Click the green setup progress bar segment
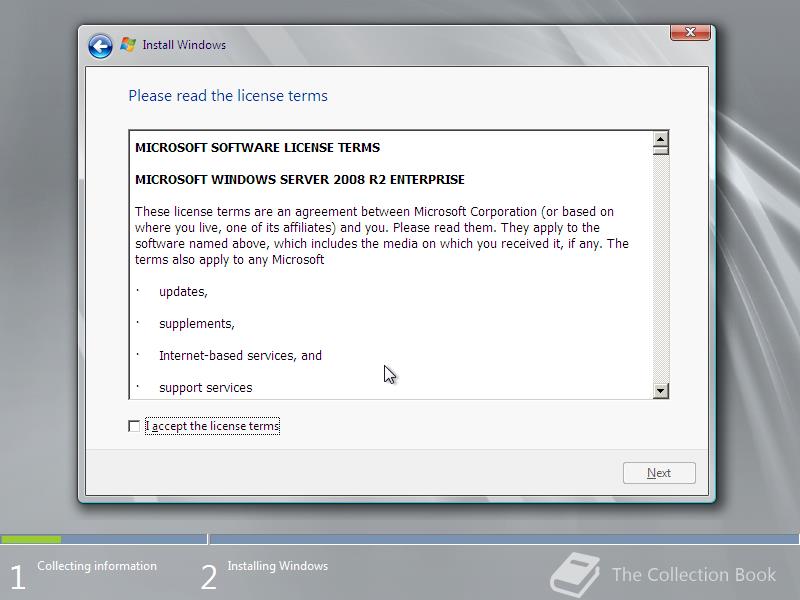This screenshot has height=600, width=800. 31,539
